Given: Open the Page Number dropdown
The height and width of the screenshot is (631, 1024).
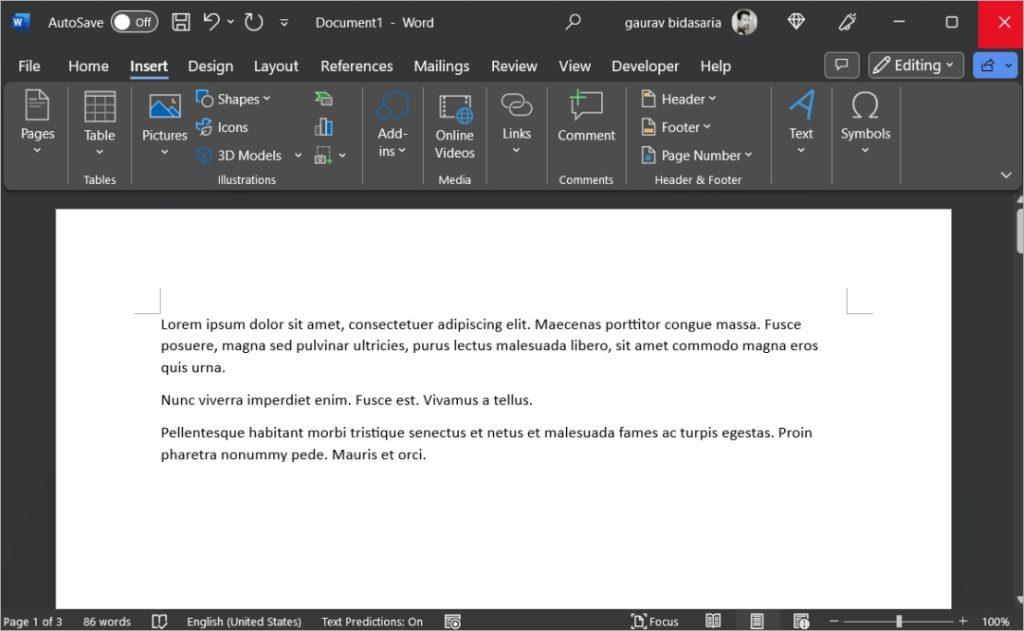Looking at the screenshot, I should (x=697, y=155).
